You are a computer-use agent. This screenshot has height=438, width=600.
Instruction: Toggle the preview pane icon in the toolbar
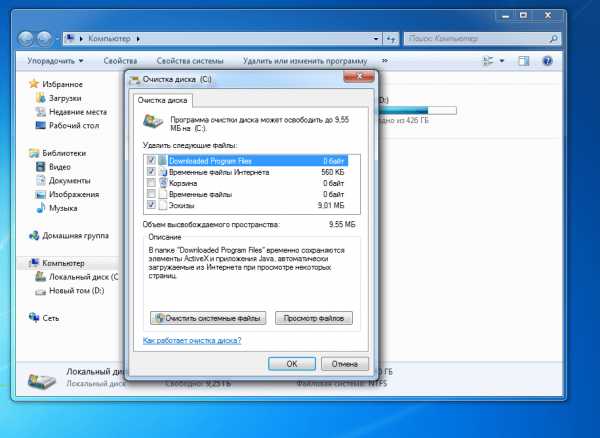523,61
